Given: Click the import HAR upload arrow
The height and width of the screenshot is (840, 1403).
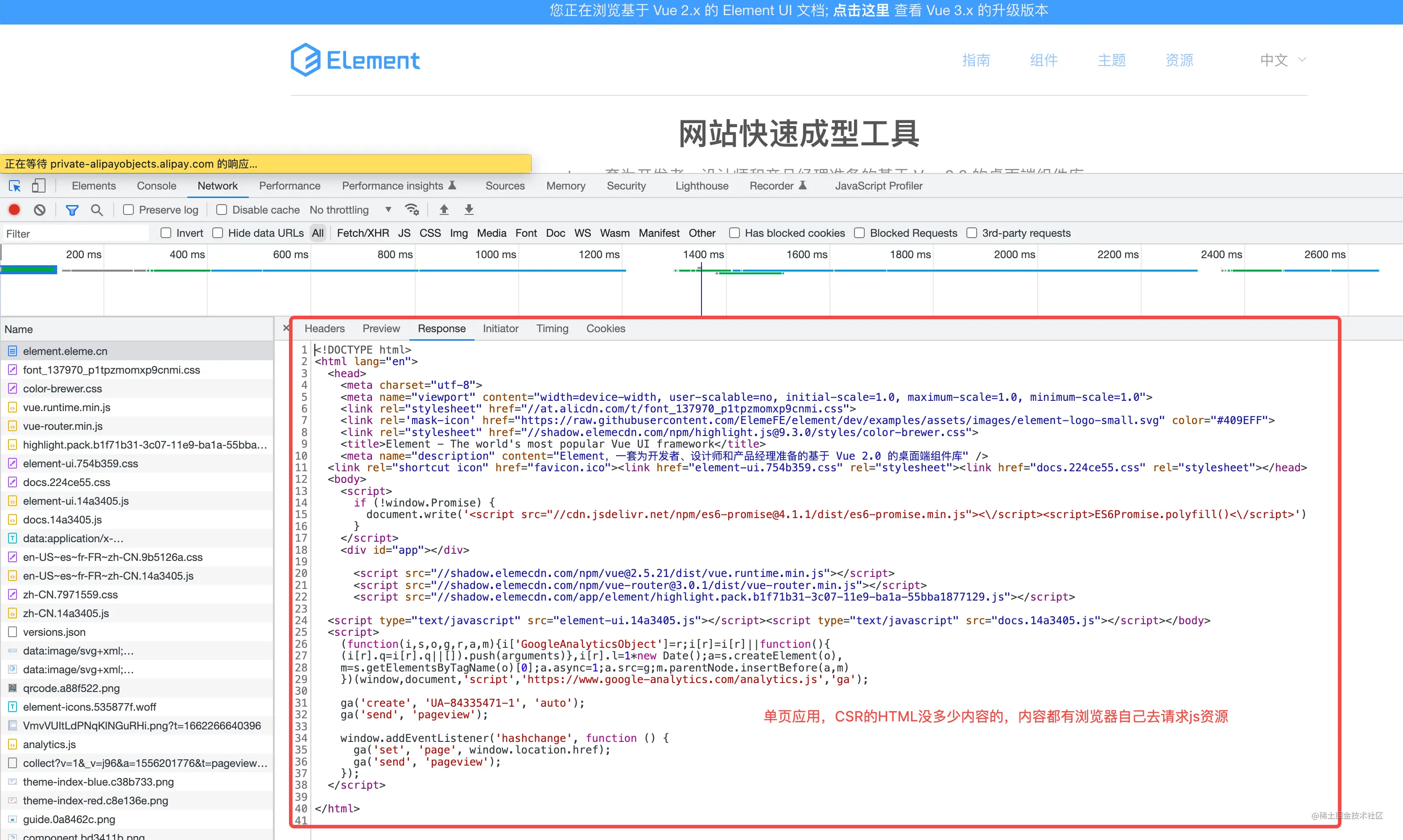Looking at the screenshot, I should [444, 210].
